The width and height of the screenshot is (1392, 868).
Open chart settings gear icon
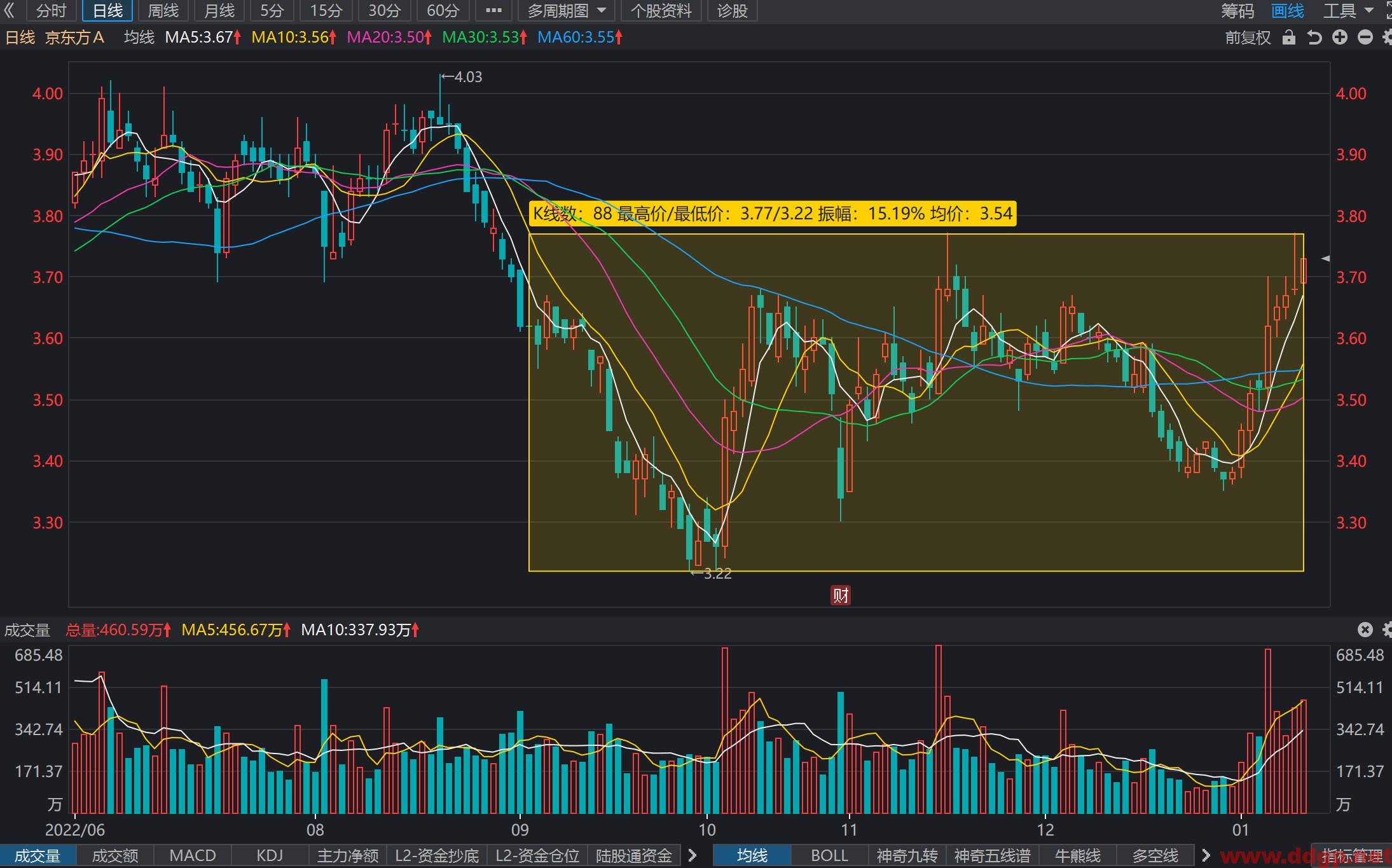[1387, 38]
